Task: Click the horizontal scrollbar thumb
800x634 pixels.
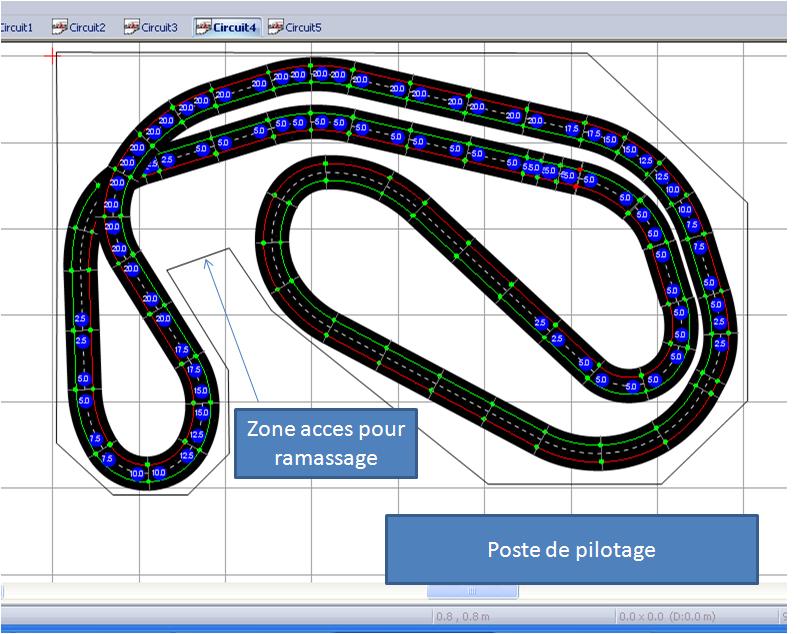Action: (472, 591)
